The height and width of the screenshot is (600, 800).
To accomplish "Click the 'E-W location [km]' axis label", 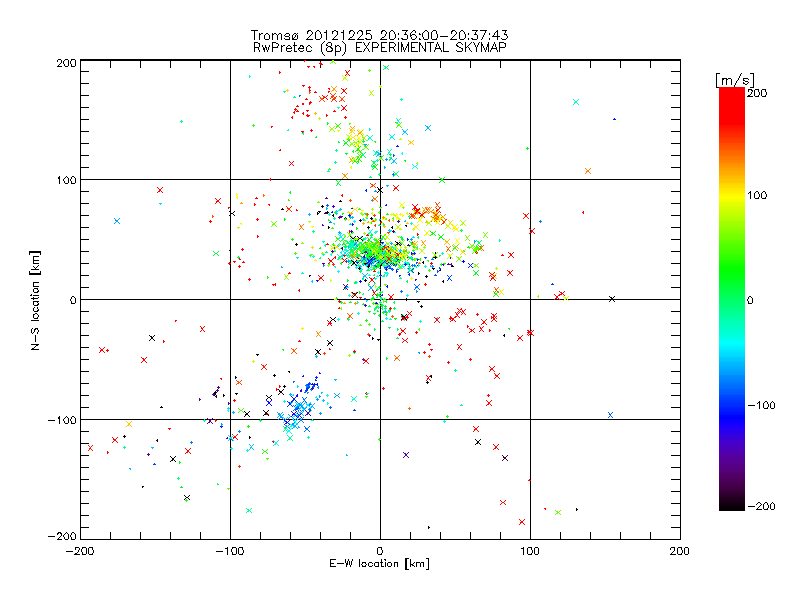I will 379,564.
